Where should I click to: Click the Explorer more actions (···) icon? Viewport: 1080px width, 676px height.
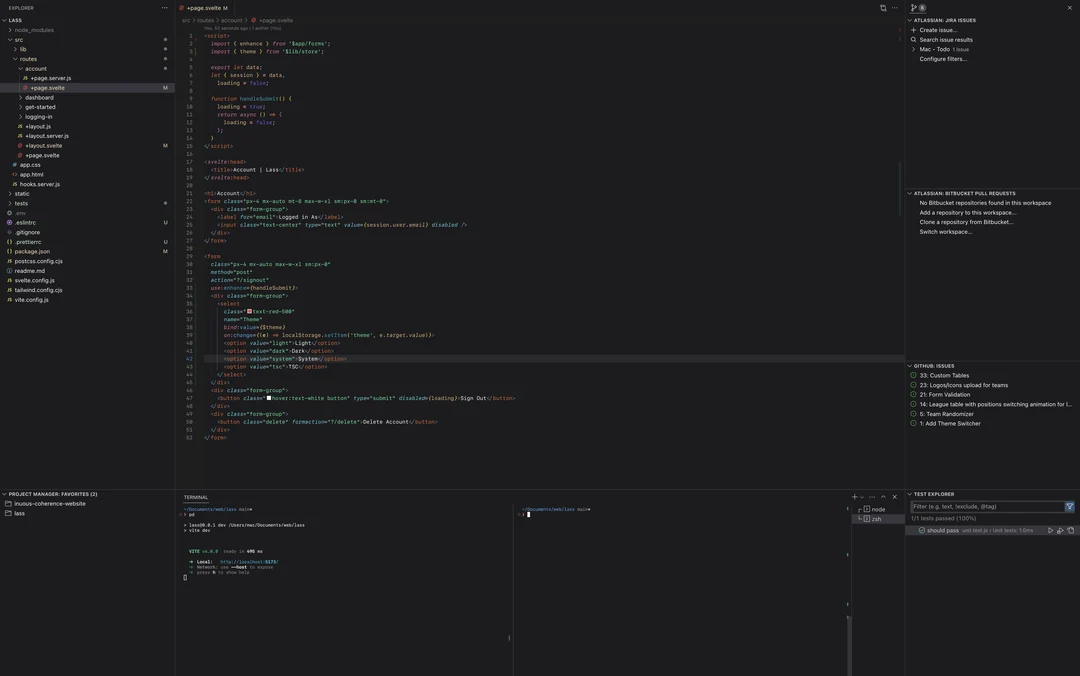point(163,6)
